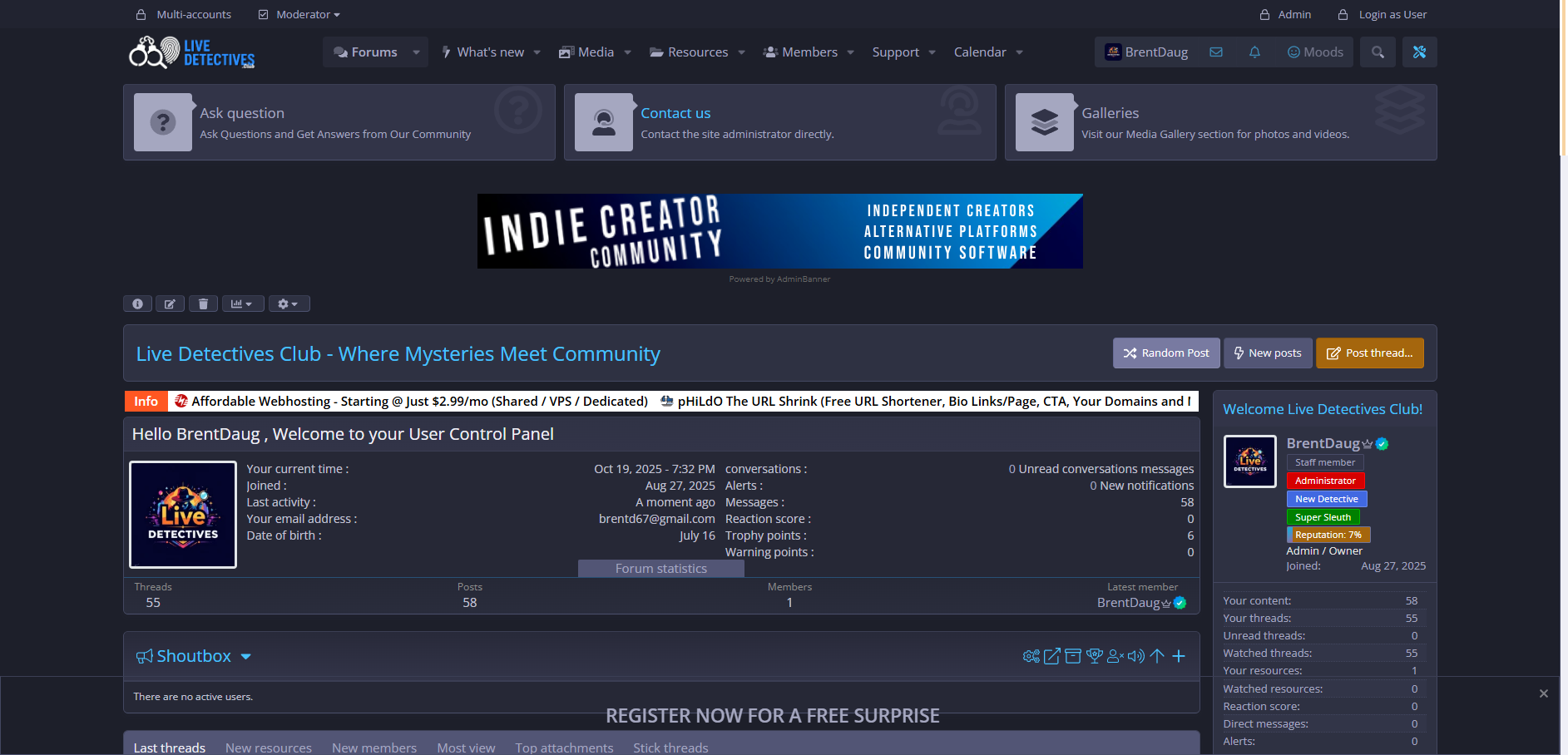
Task: Click the Reputation 7% progress badge
Action: click(x=1328, y=535)
